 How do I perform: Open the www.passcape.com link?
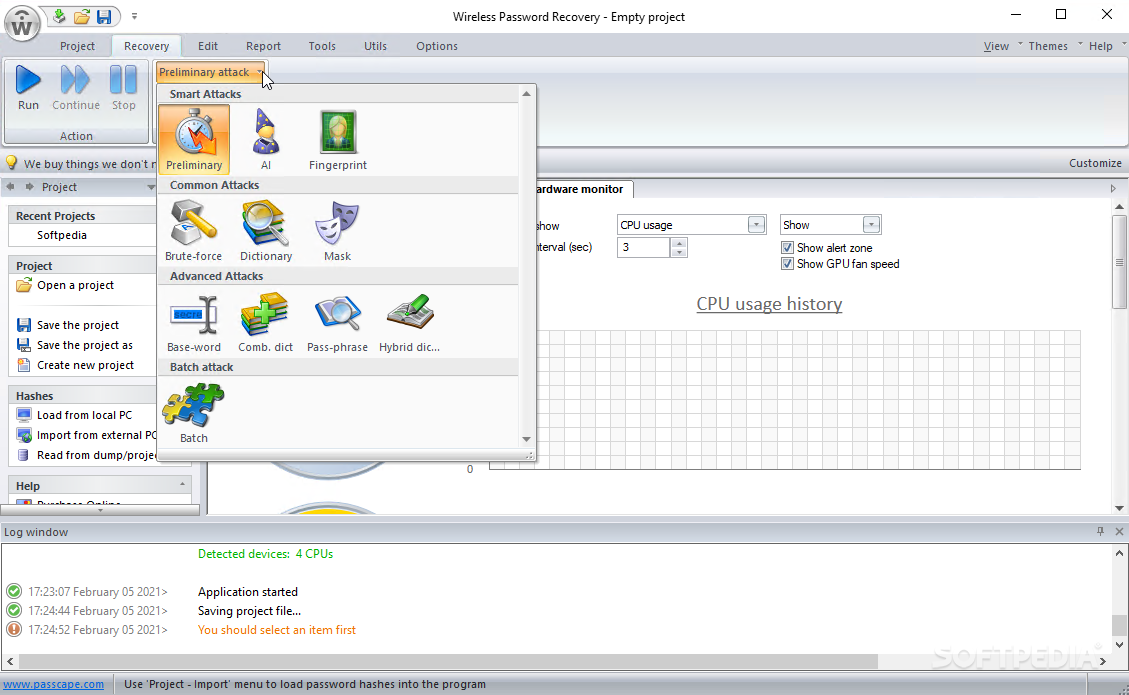(x=53, y=684)
